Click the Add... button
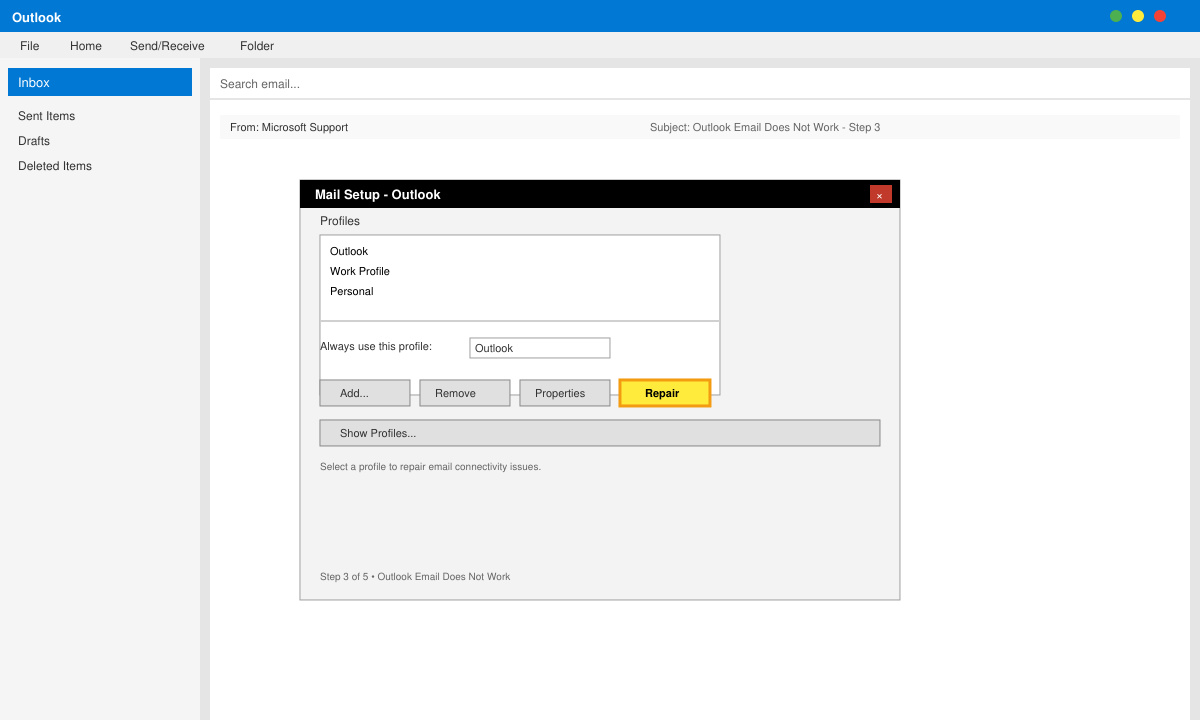The height and width of the screenshot is (720, 1200). (365, 393)
